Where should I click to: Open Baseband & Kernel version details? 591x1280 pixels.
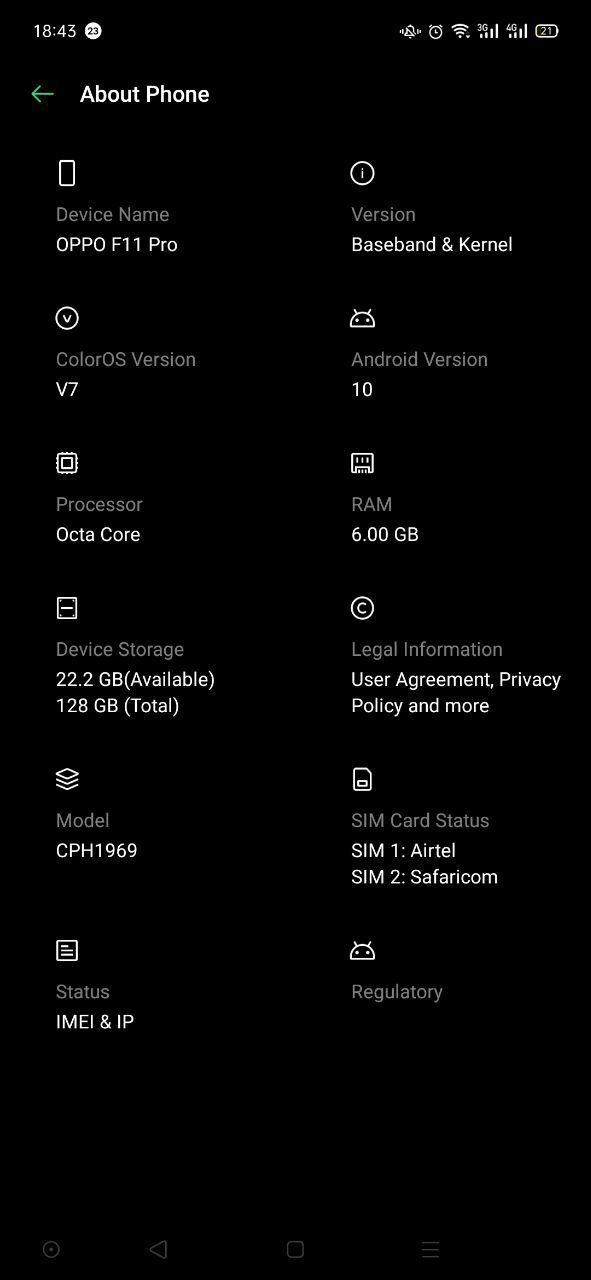431,244
